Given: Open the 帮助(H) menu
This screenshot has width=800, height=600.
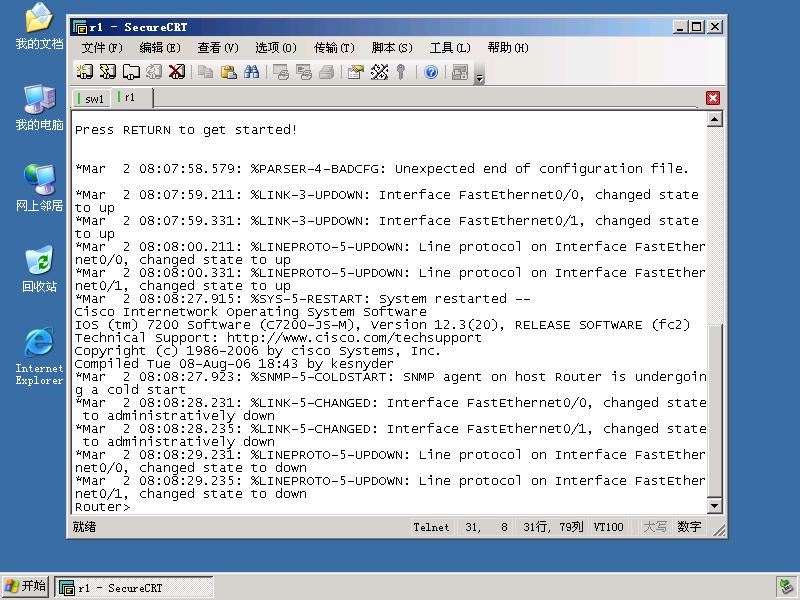Looking at the screenshot, I should click(508, 48).
